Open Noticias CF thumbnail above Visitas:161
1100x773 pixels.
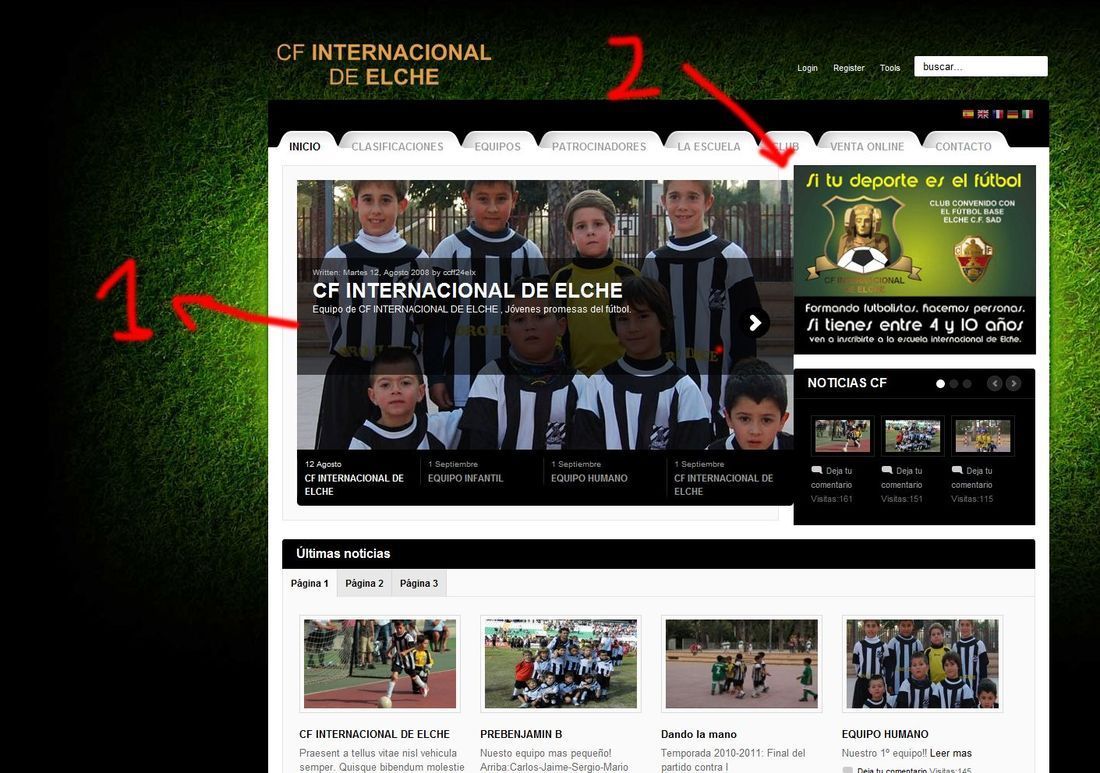coord(843,435)
